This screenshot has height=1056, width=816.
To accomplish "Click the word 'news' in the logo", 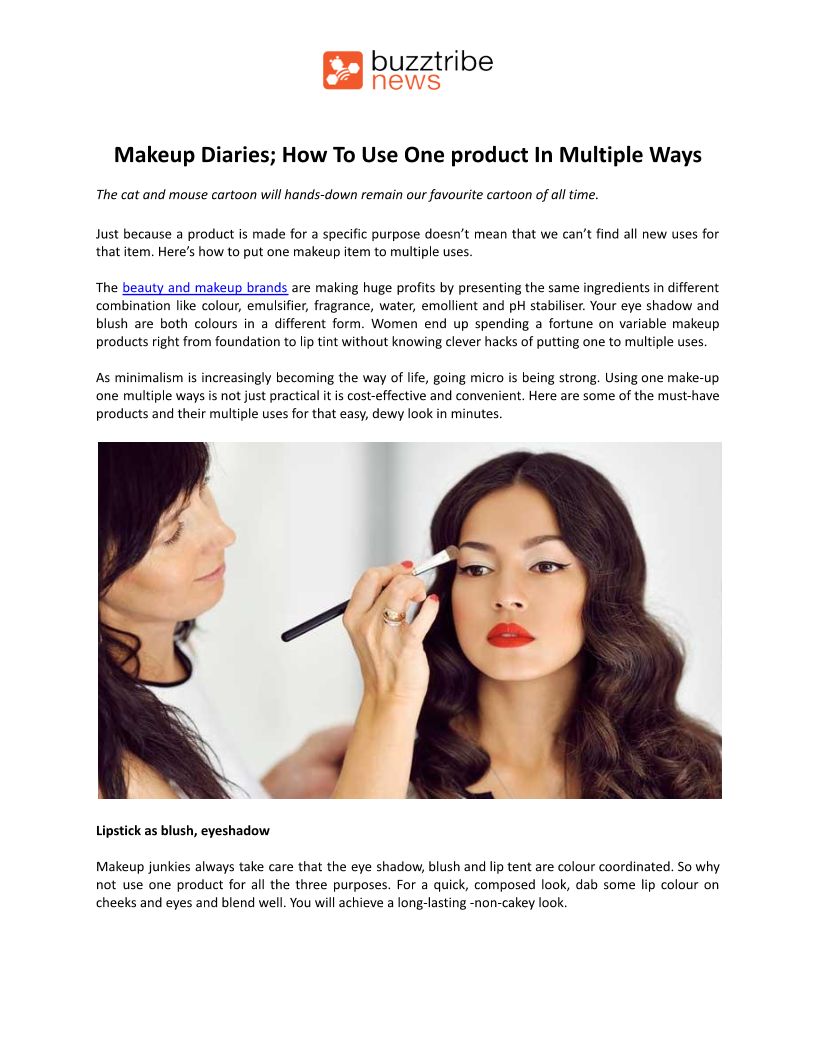I will pyautogui.click(x=405, y=82).
